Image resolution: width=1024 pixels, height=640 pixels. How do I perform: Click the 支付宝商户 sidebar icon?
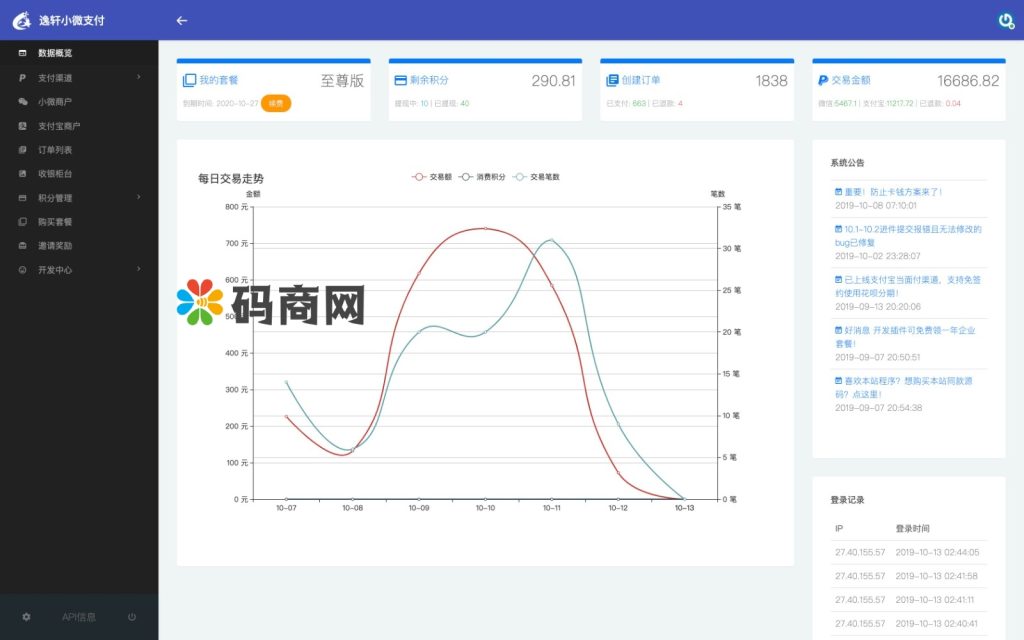point(23,126)
